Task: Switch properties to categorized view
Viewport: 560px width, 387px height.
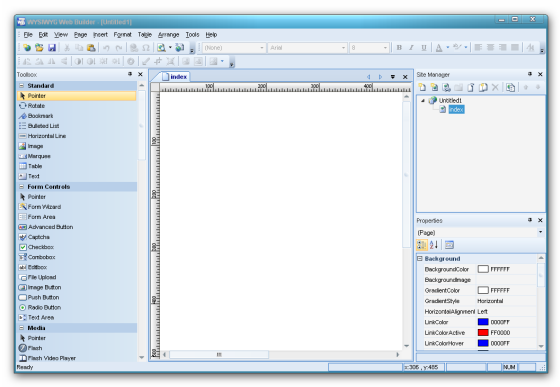Action: pos(422,245)
